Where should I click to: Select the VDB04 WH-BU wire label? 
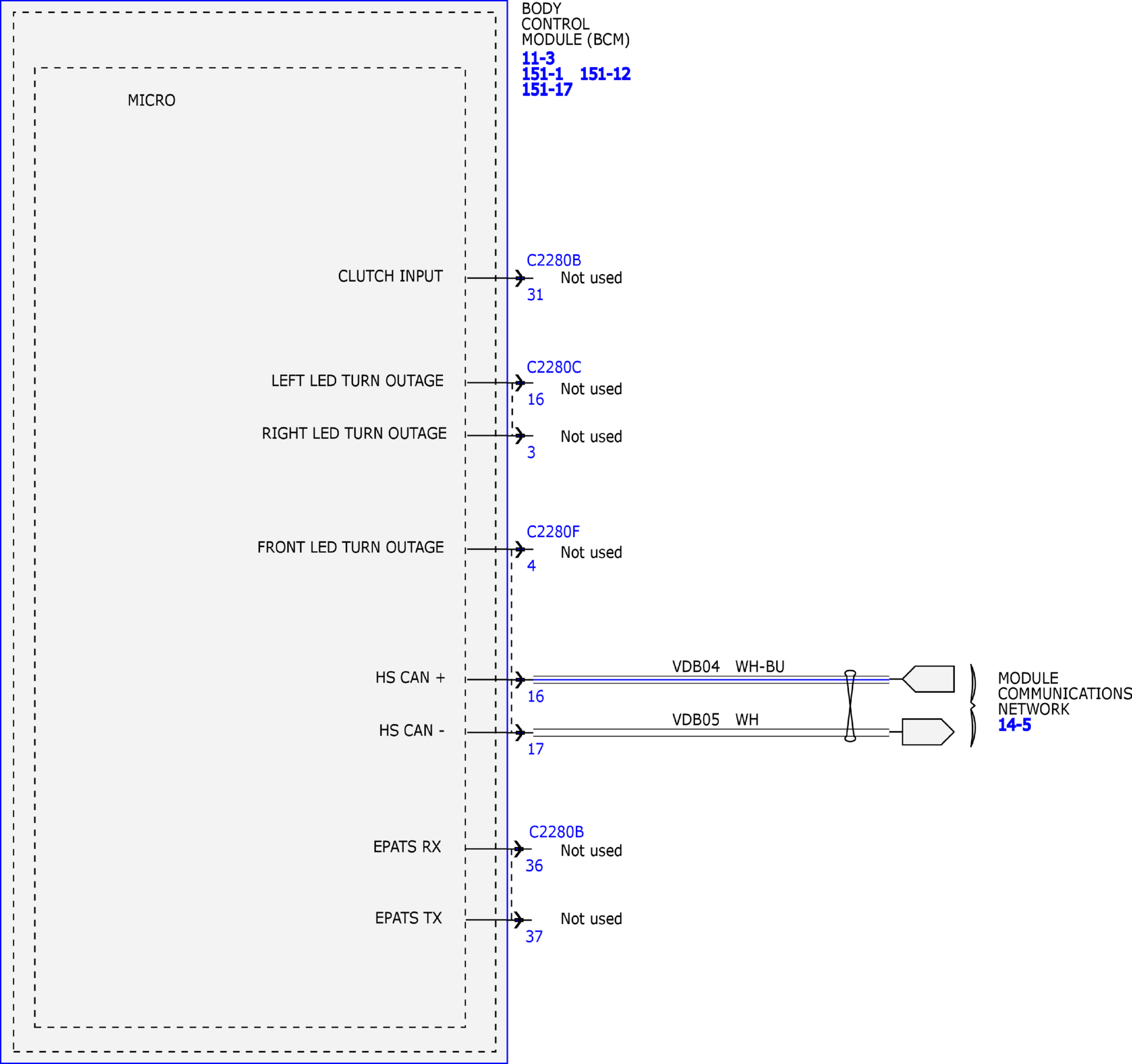(728, 666)
